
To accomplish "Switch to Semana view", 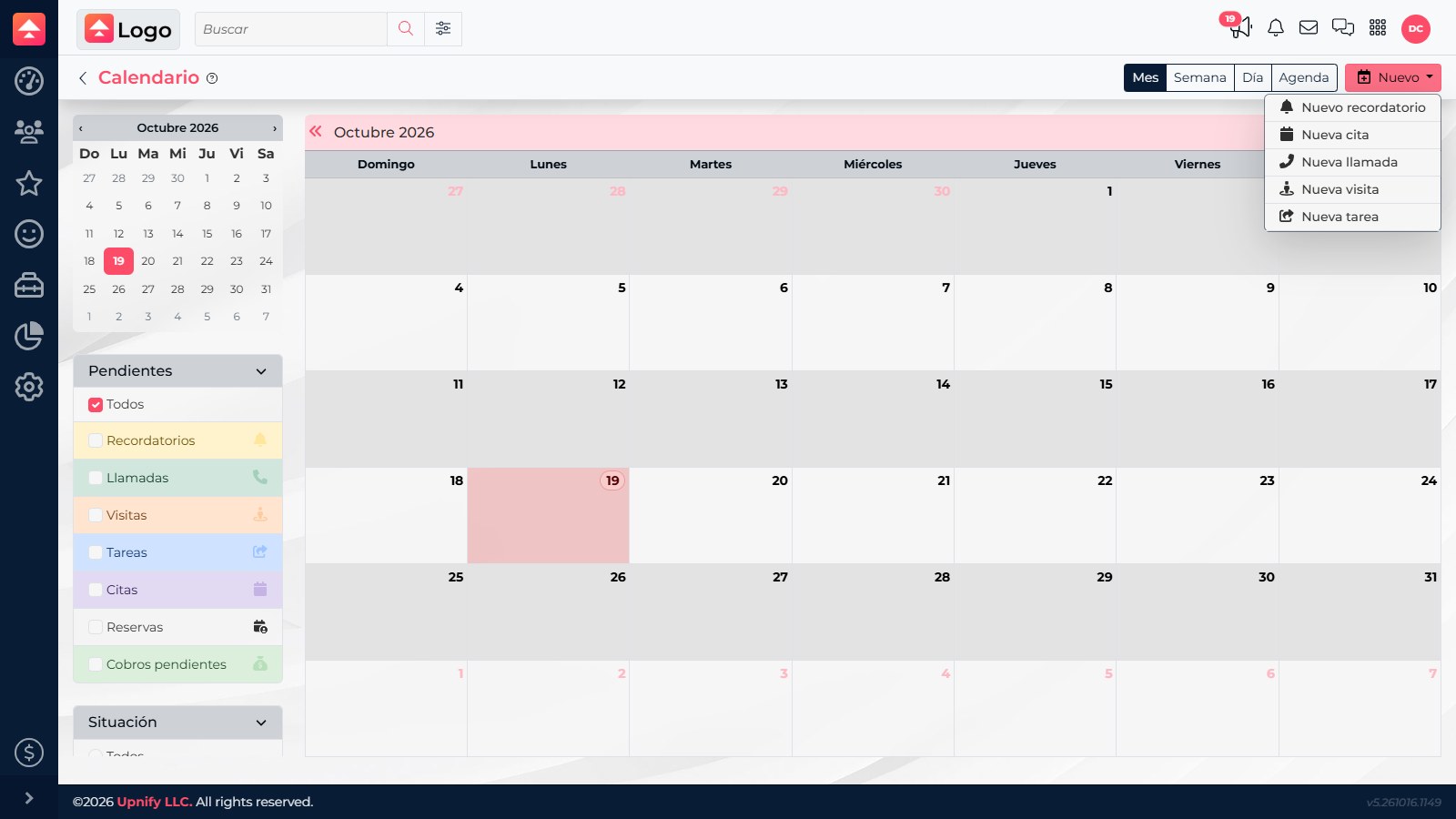I will coord(1200,77).
